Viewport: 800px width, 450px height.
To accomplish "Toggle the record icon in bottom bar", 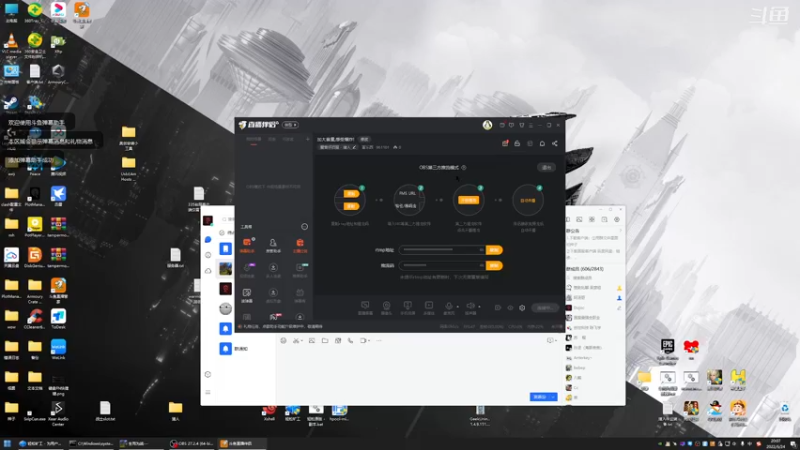I will point(497,308).
